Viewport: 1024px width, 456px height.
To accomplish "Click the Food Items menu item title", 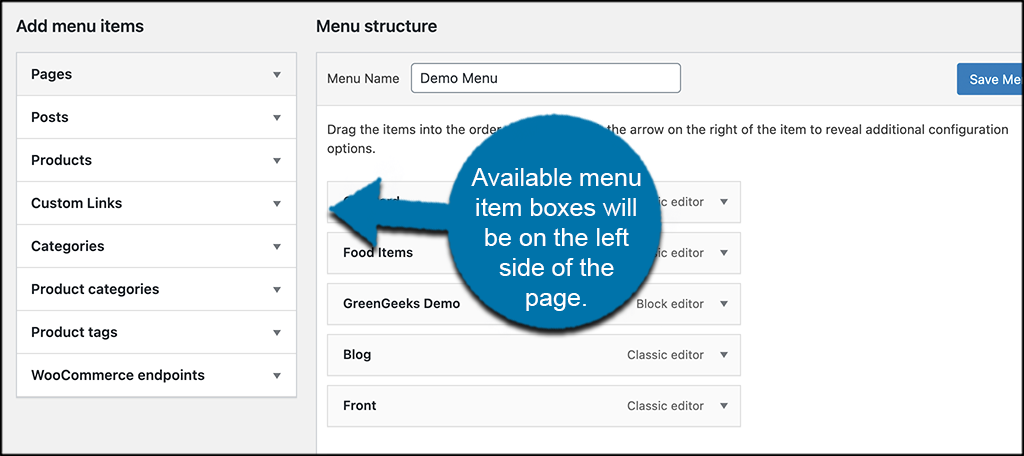I will click(x=377, y=252).
